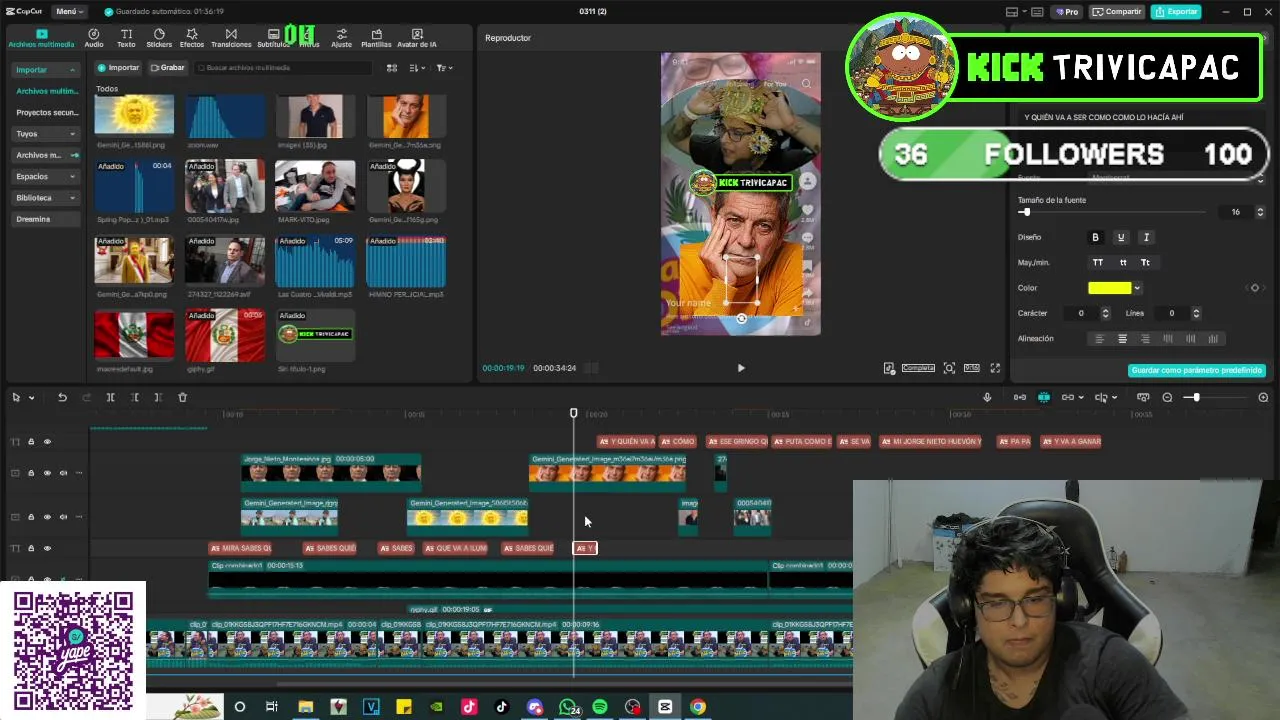Screen dimensions: 1280x720
Task: Split the clip at playhead
Action: point(110,397)
